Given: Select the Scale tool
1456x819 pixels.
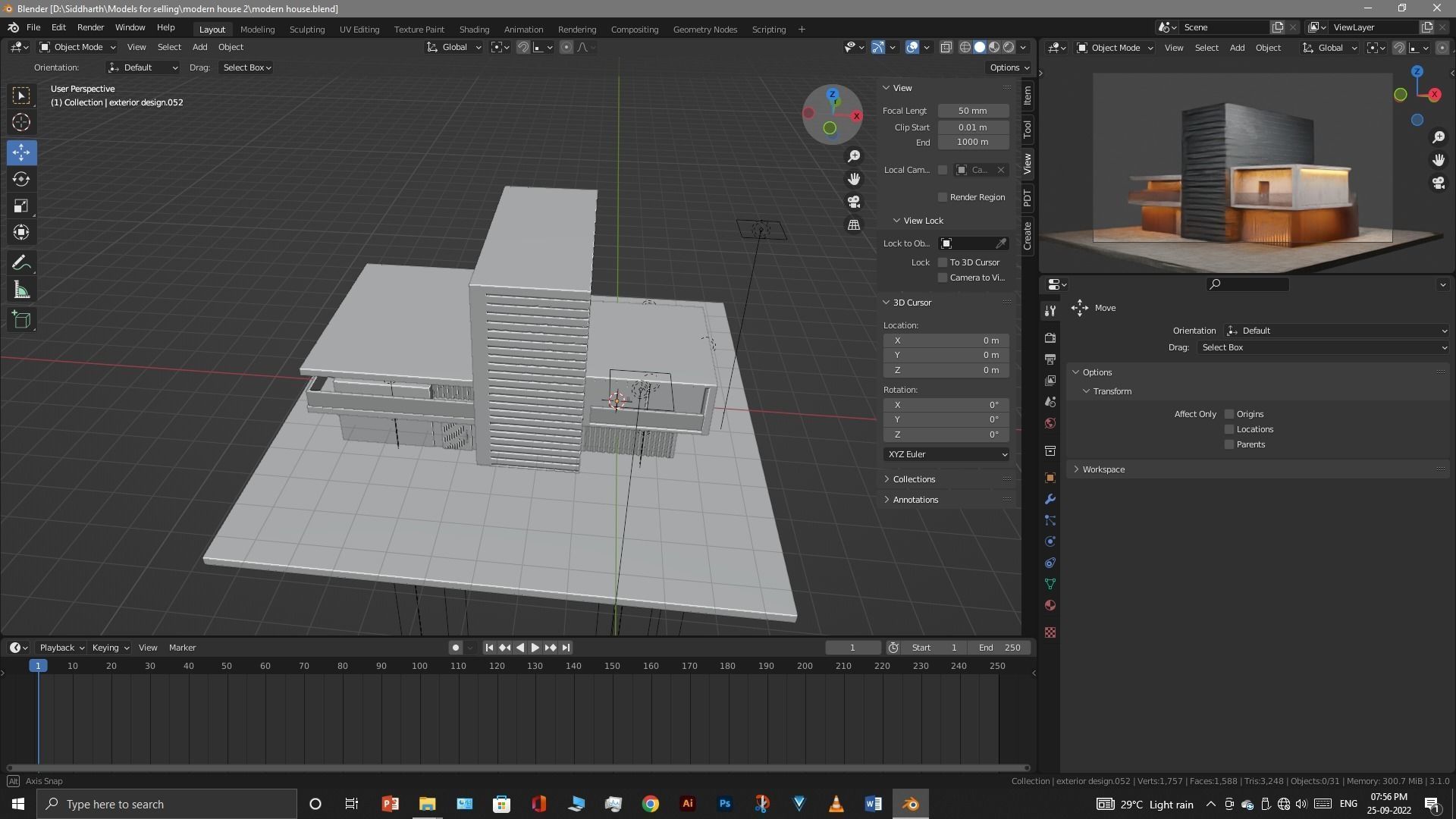Looking at the screenshot, I should (21, 206).
